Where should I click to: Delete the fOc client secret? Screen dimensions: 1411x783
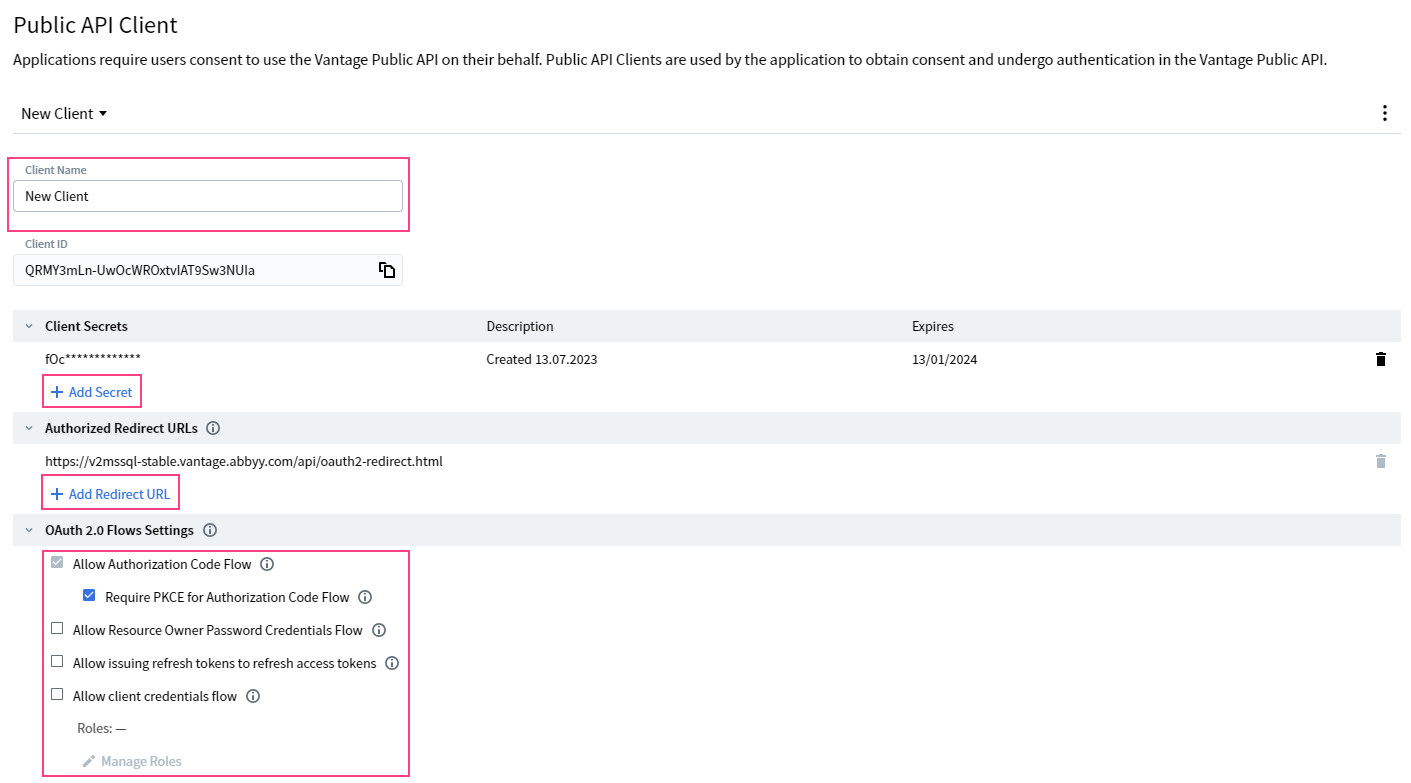point(1381,359)
